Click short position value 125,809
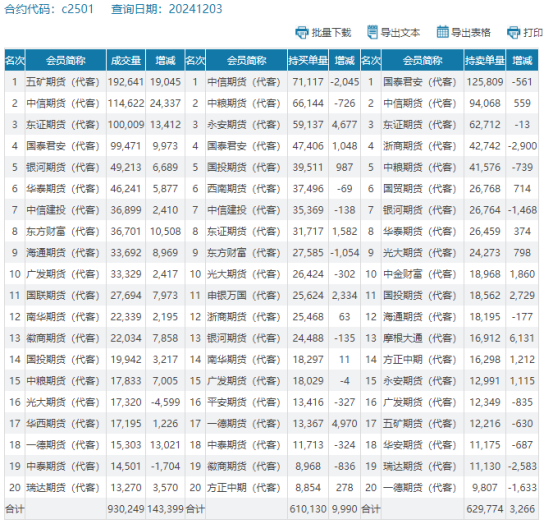554x524 pixels. point(485,82)
